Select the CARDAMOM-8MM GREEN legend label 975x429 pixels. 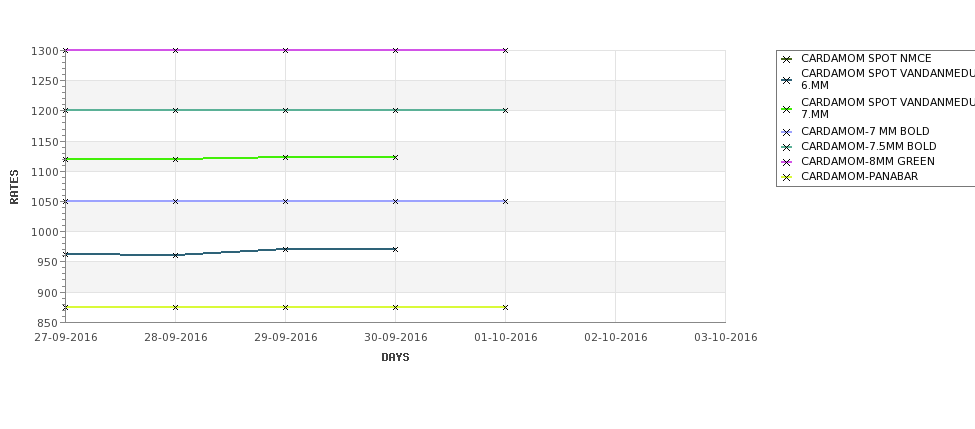click(x=867, y=162)
